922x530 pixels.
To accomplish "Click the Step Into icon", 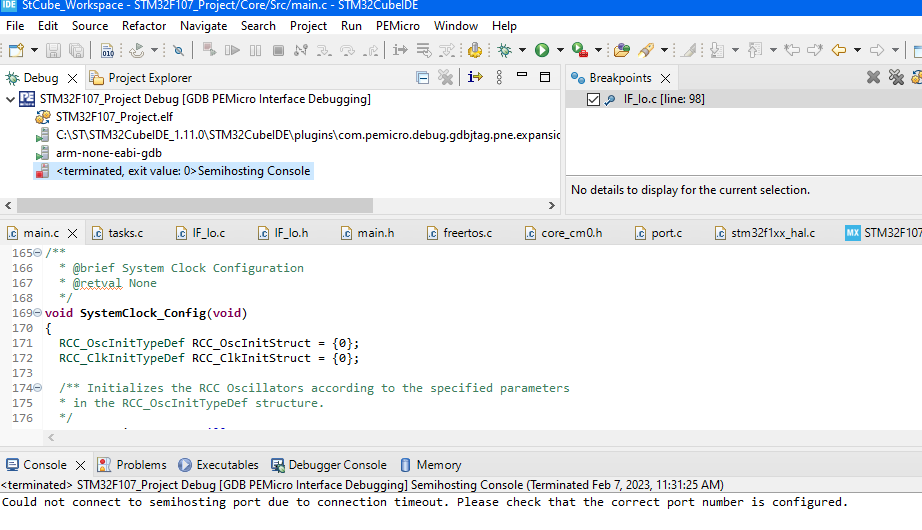I will click(x=324, y=51).
